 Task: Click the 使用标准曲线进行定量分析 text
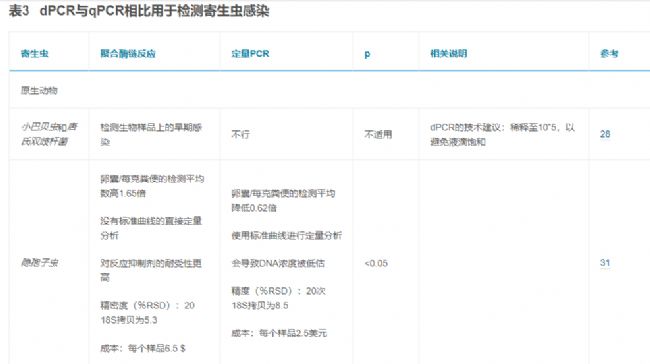click(286, 235)
